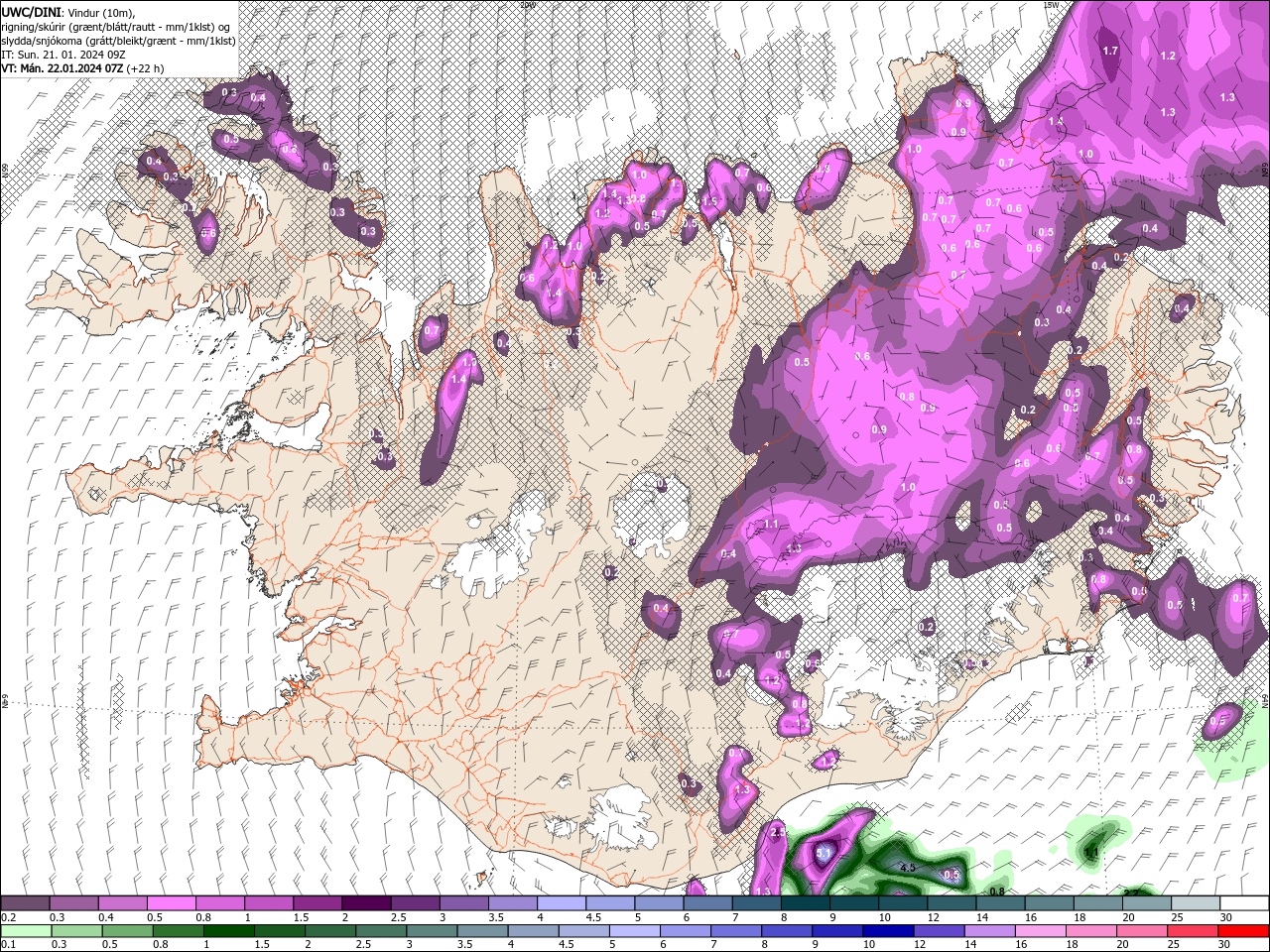Select the white 30 swatch in upper legend row
1270x952 pixels.
[1244, 902]
